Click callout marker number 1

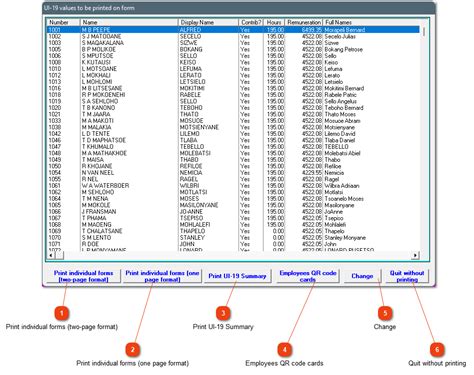pyautogui.click(x=62, y=313)
